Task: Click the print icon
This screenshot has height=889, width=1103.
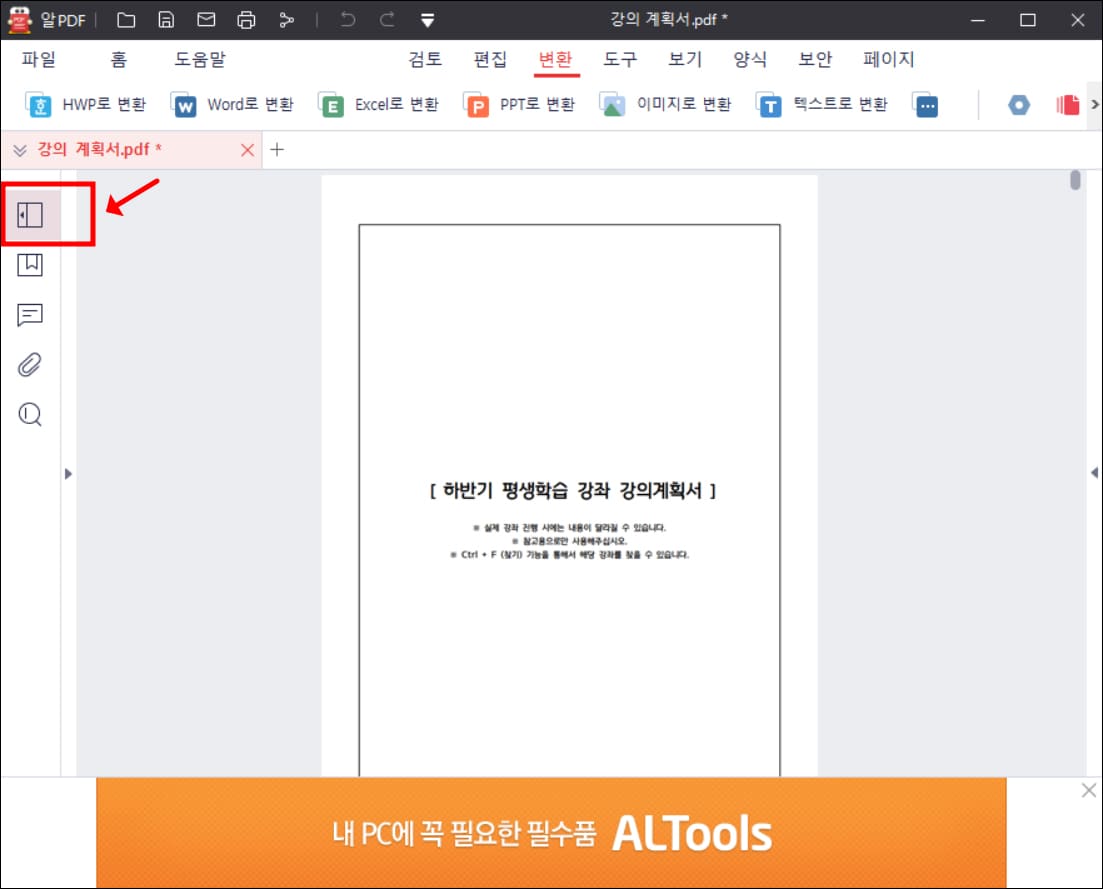Action: [245, 19]
